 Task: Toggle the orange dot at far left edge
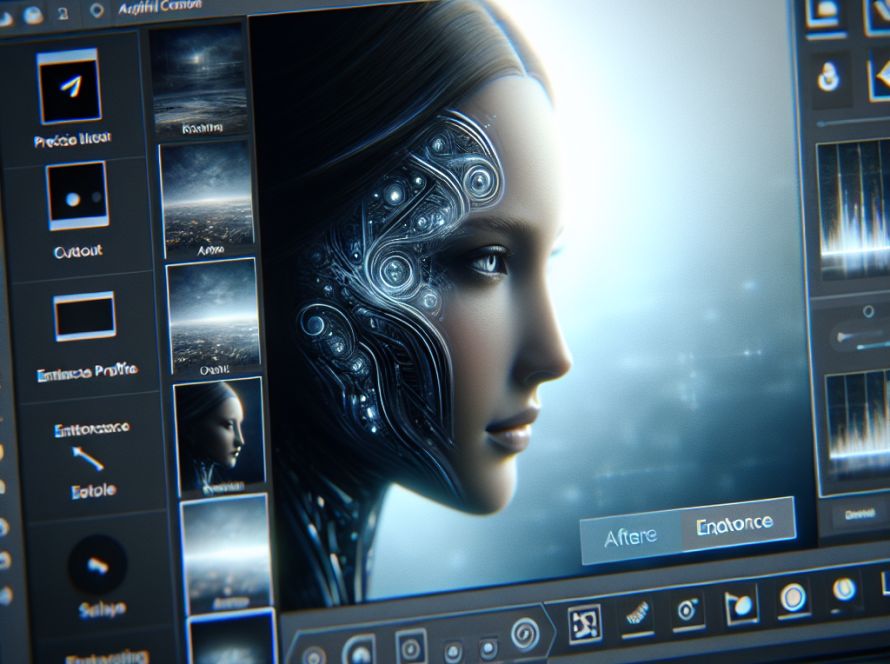(x=5, y=453)
